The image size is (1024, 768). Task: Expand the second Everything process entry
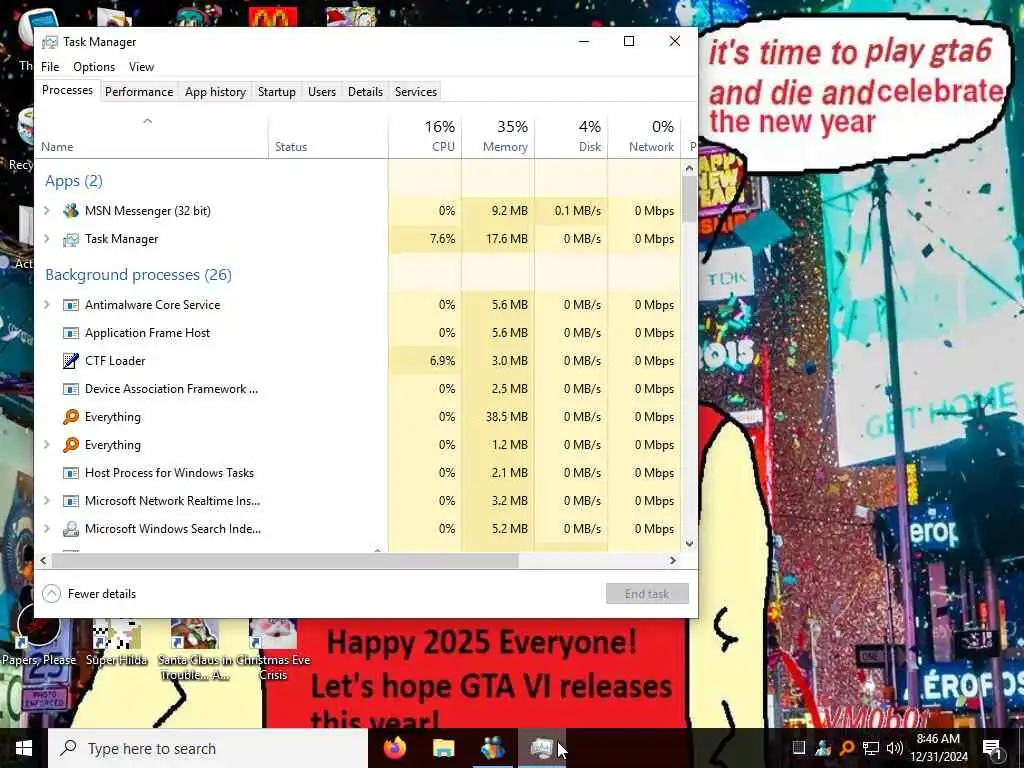pos(46,445)
